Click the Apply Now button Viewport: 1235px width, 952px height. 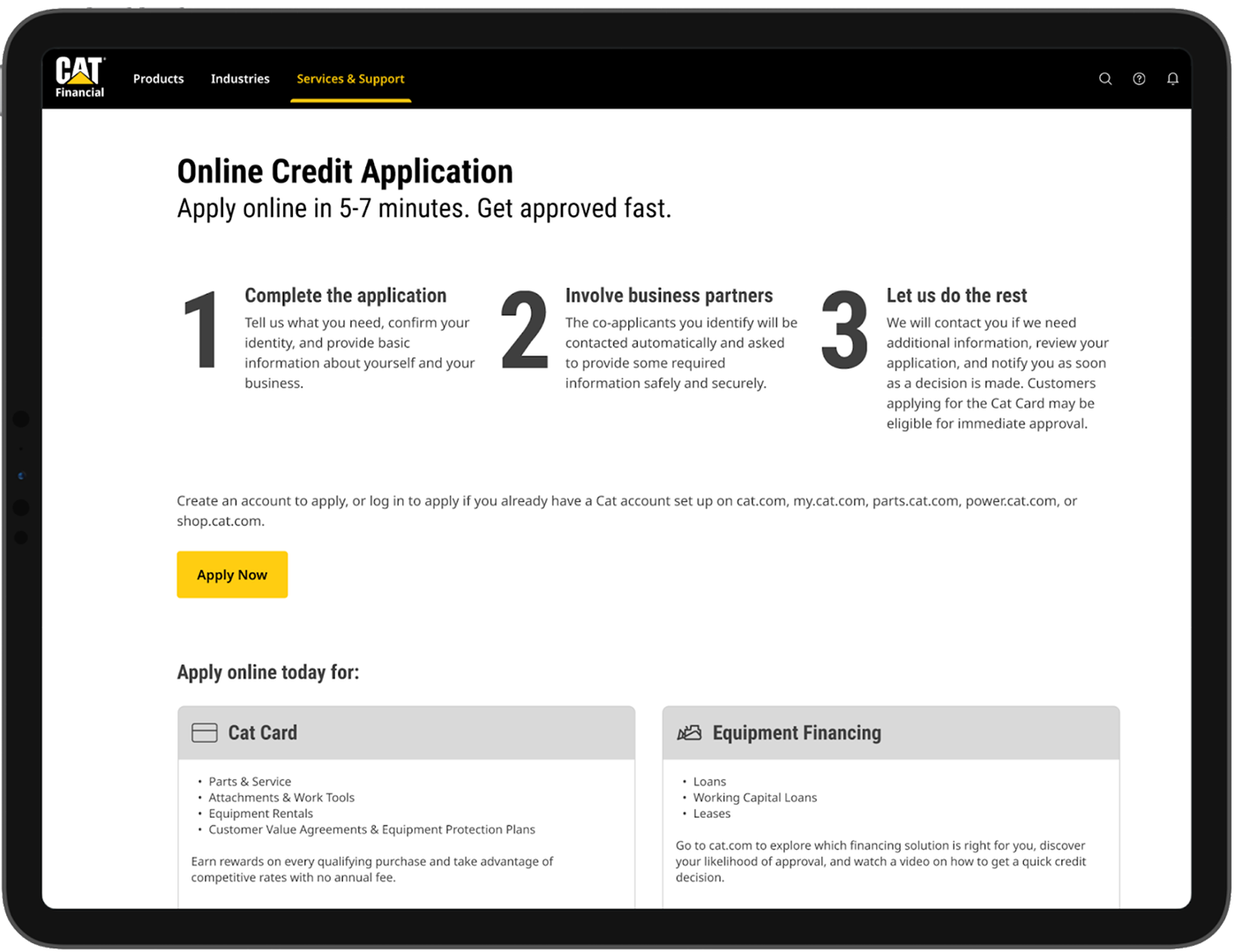click(232, 574)
